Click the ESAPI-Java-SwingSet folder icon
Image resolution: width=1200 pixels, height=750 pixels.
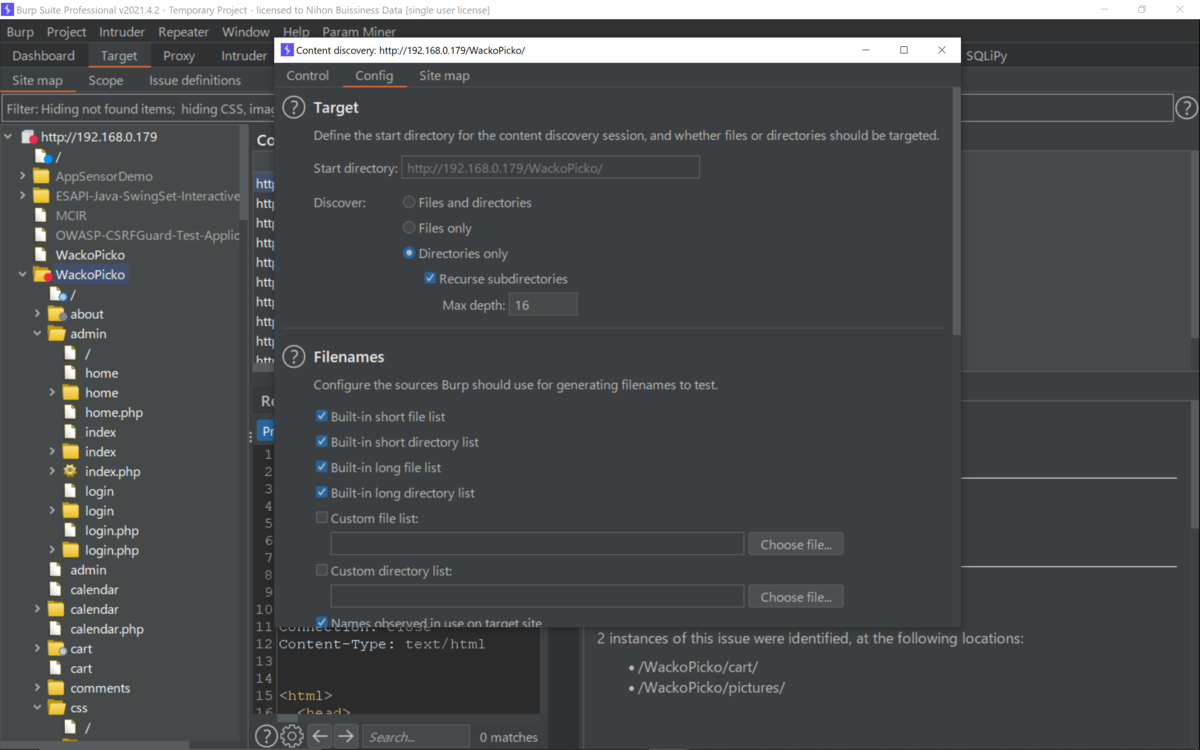pos(41,196)
